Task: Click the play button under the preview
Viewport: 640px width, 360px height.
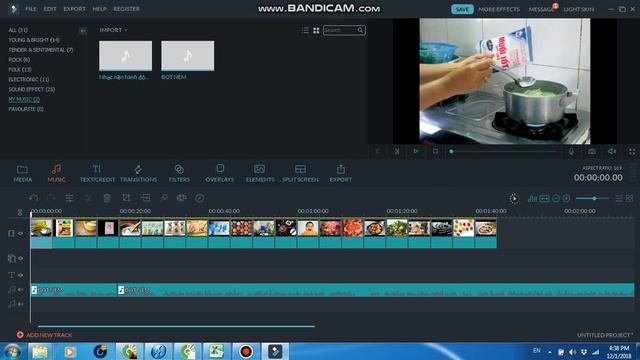Action: click(x=416, y=151)
